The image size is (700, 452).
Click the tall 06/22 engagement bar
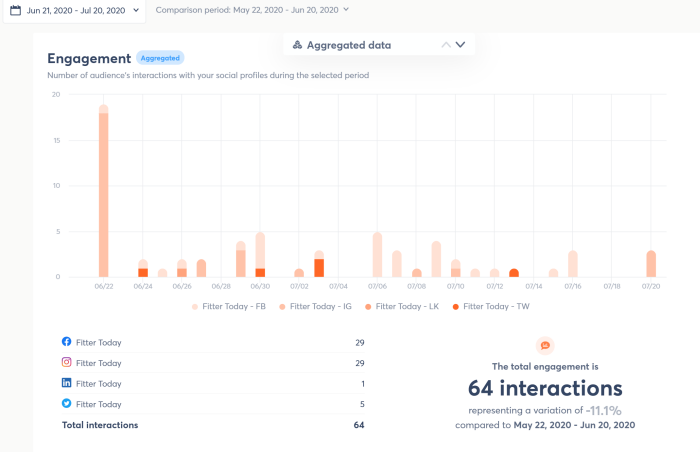click(x=103, y=191)
